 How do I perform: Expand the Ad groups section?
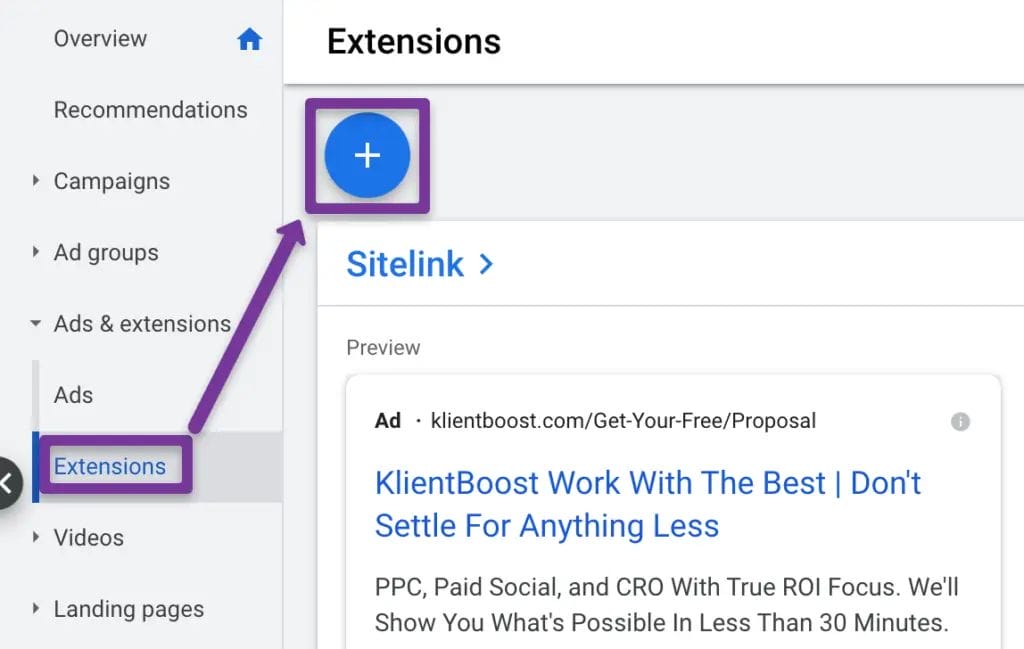35,252
